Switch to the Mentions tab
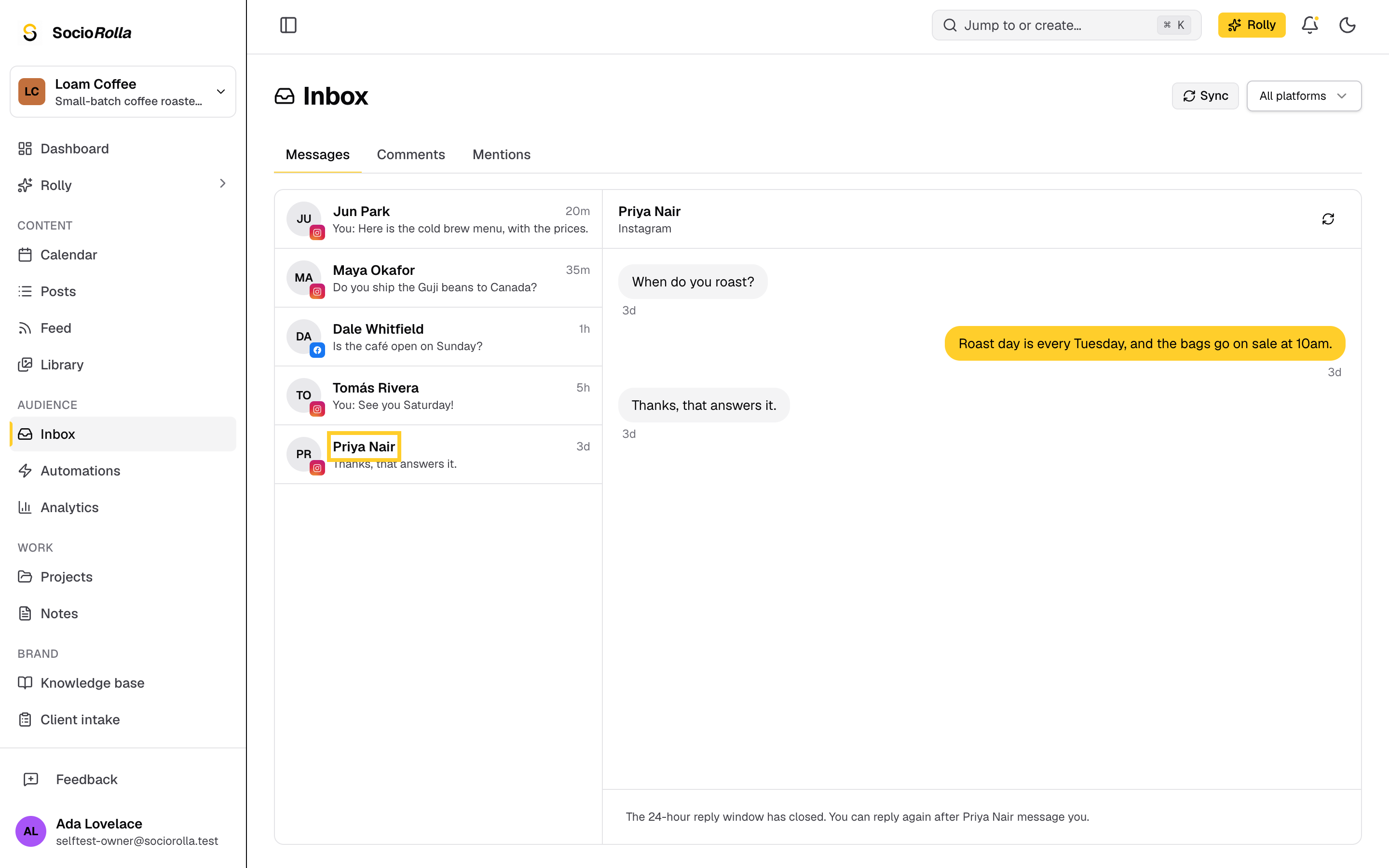 501,154
